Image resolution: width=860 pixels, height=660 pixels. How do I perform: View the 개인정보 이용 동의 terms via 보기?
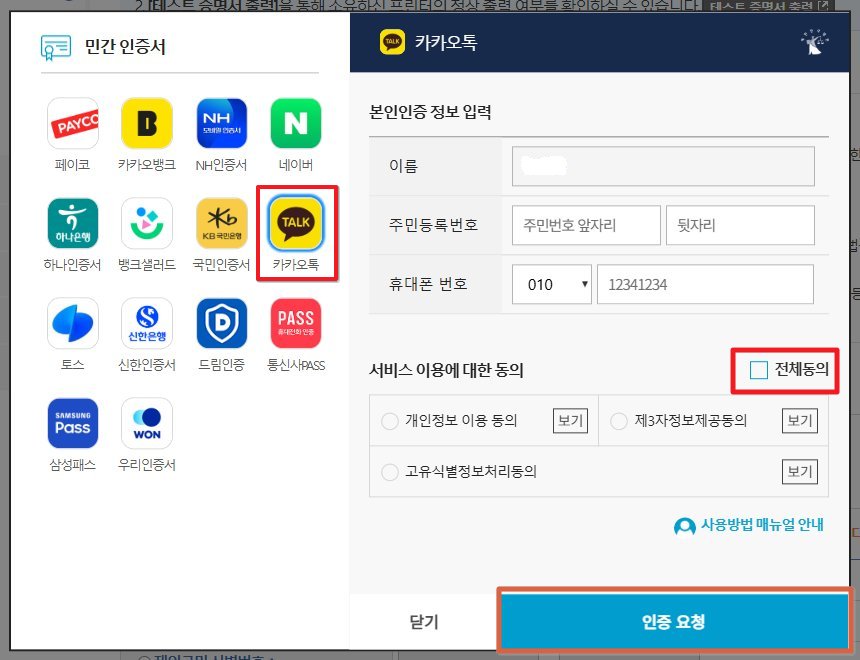click(570, 421)
